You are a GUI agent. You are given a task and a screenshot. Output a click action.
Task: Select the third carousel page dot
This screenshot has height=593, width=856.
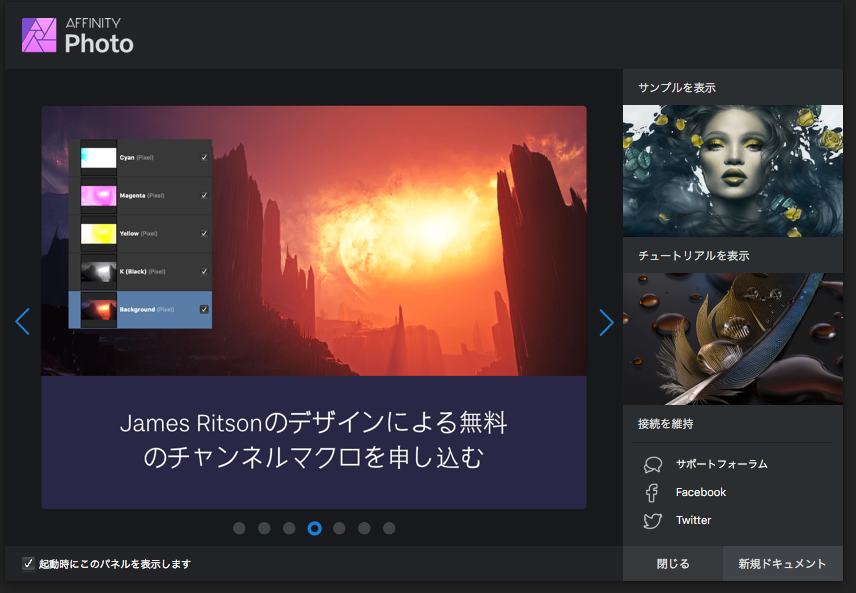click(x=289, y=528)
